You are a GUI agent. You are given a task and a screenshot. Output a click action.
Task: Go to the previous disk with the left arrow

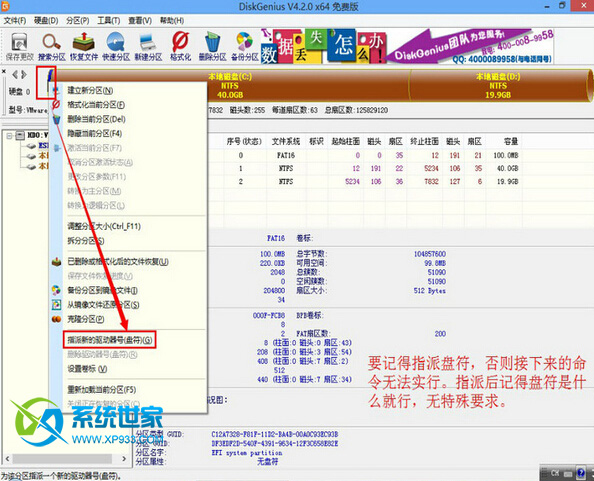click(x=15, y=75)
